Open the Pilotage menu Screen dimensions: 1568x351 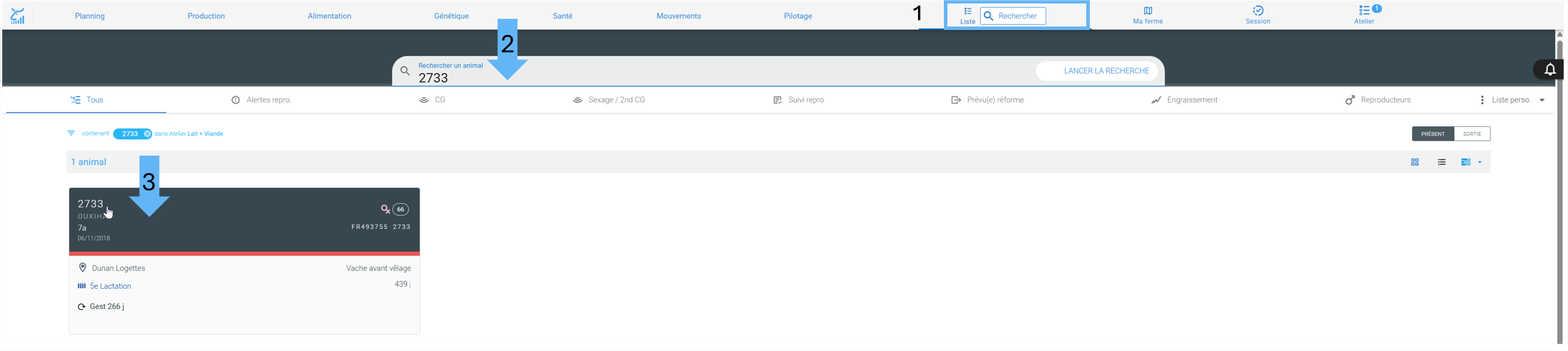798,16
